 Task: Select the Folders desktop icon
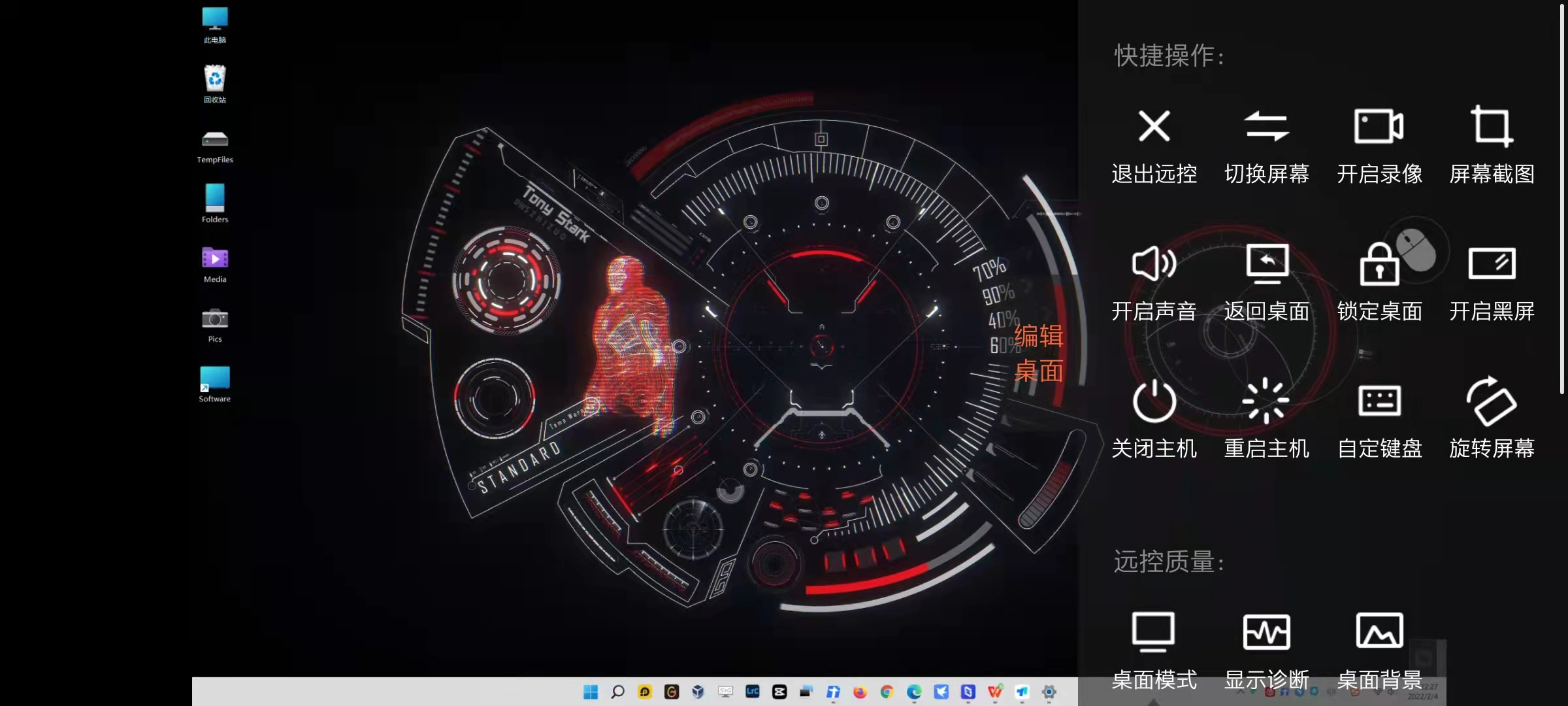tap(215, 204)
